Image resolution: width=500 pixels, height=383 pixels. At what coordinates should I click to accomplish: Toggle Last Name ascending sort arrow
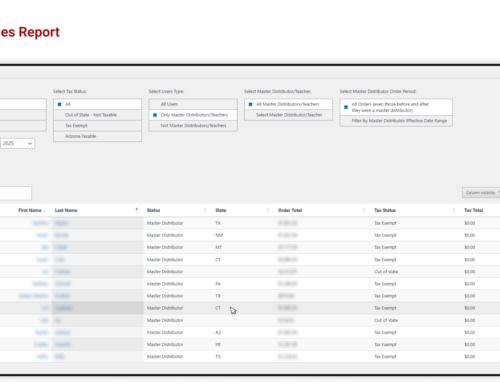pos(137,210)
